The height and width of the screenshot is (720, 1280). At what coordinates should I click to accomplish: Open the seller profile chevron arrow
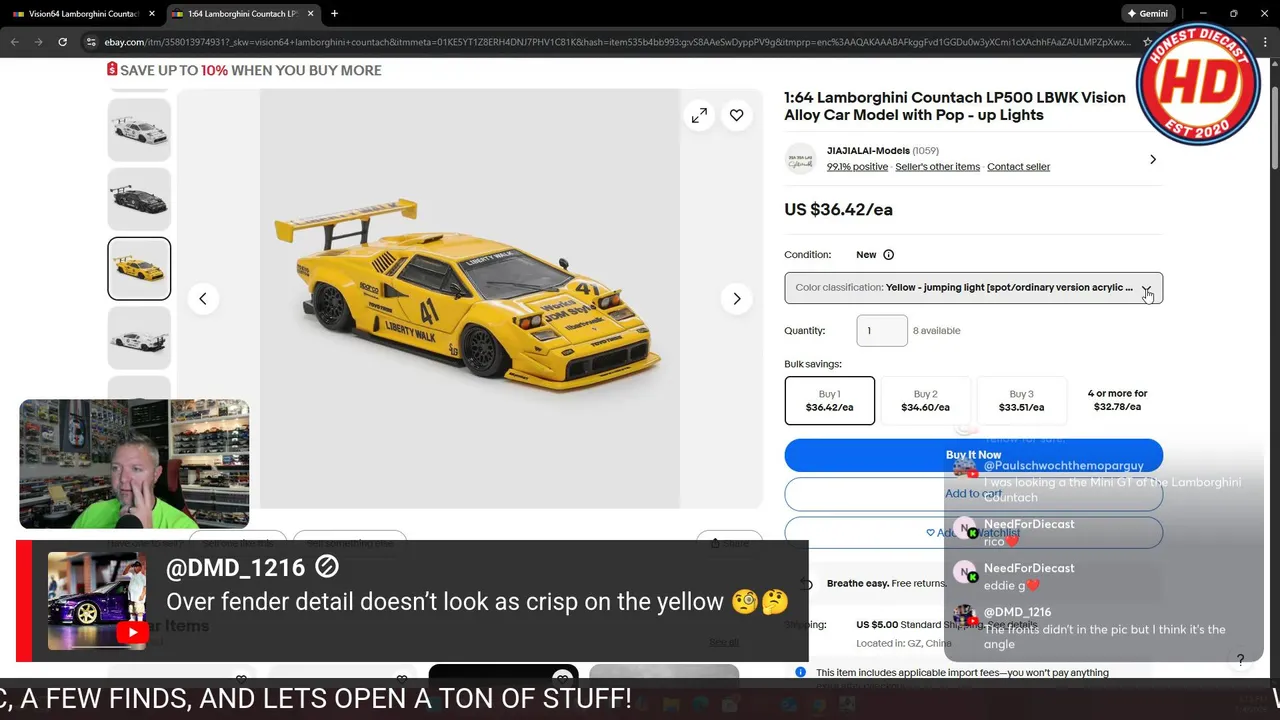[x=1152, y=159]
